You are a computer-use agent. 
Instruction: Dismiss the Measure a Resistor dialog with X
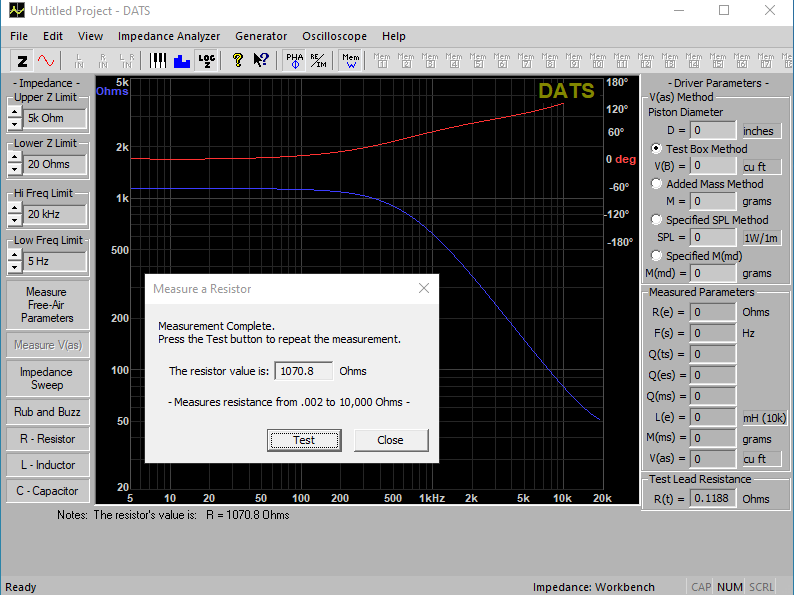pyautogui.click(x=424, y=288)
